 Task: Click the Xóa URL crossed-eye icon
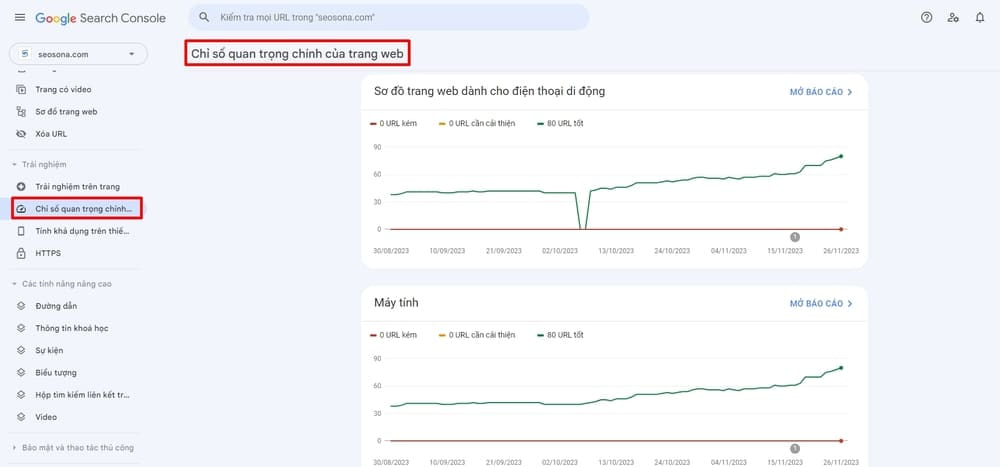(21, 134)
